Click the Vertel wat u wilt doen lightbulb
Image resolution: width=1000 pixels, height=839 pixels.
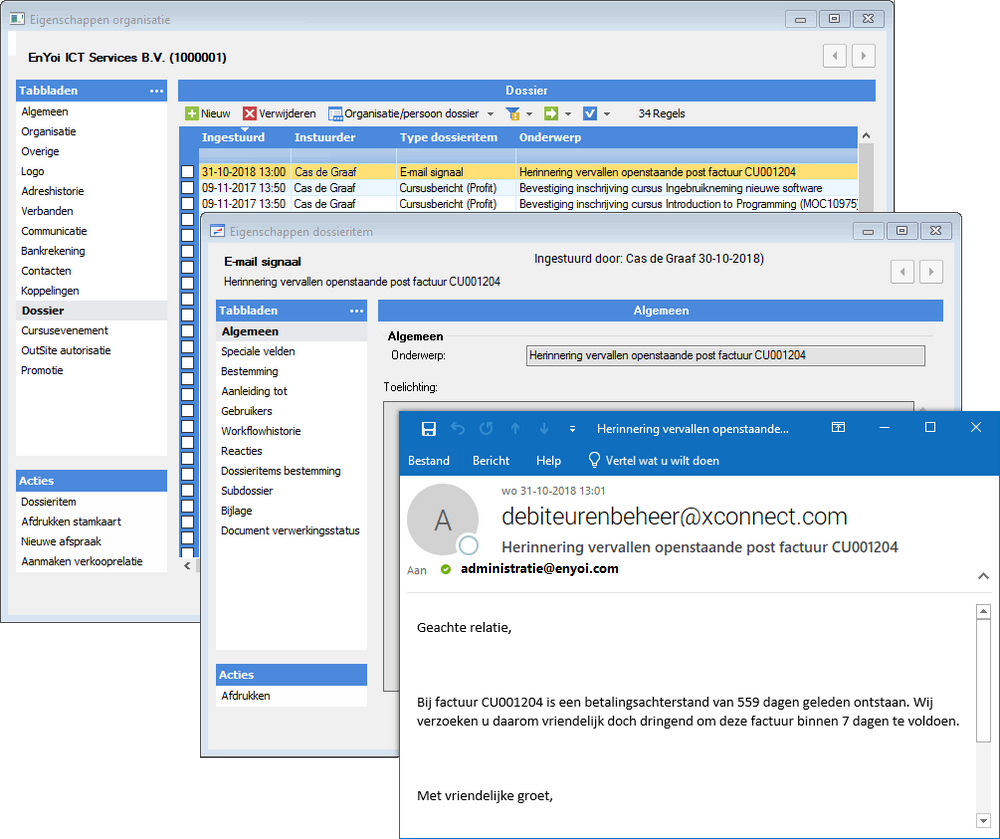pyautogui.click(x=593, y=458)
